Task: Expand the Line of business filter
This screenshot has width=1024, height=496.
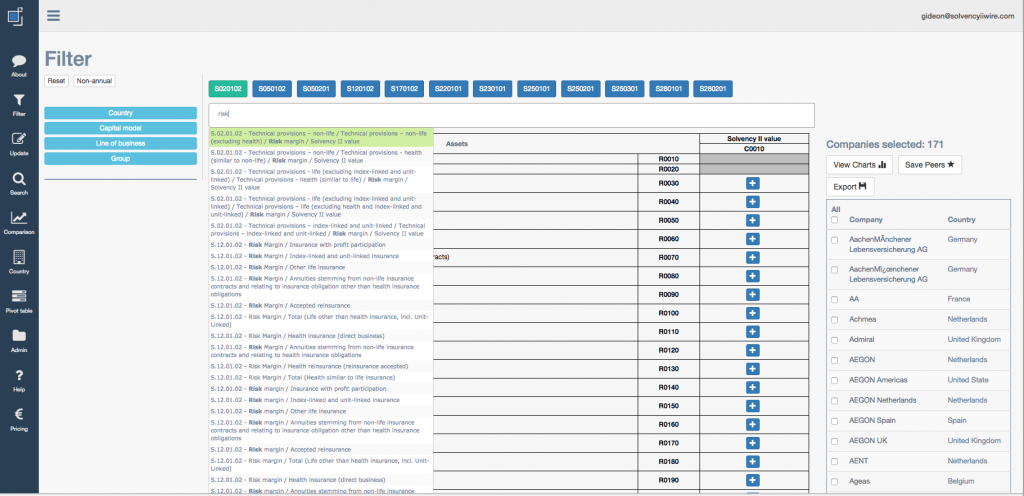Action: pos(121,143)
